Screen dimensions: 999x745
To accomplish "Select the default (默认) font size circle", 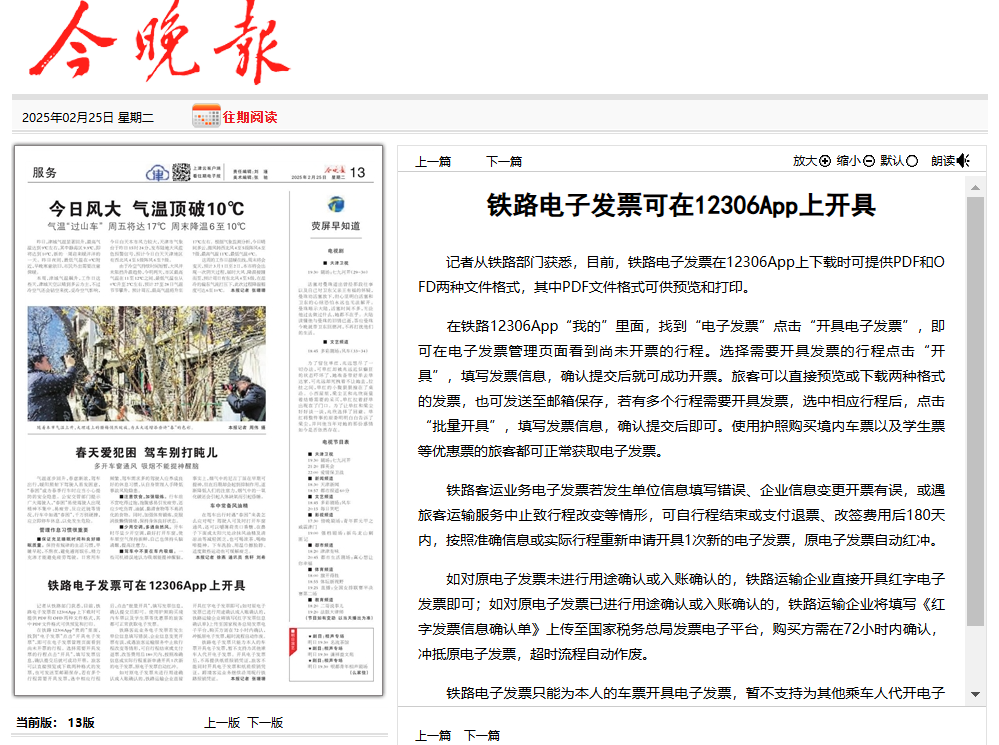I will [912, 161].
